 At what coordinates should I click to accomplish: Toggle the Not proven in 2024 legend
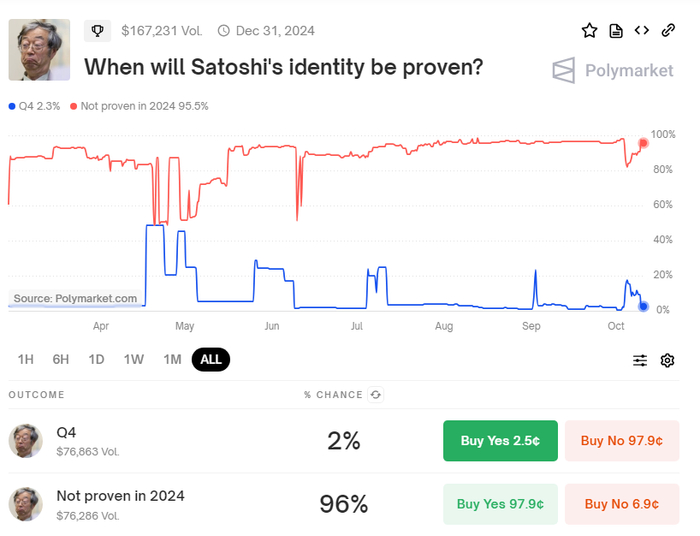point(140,106)
